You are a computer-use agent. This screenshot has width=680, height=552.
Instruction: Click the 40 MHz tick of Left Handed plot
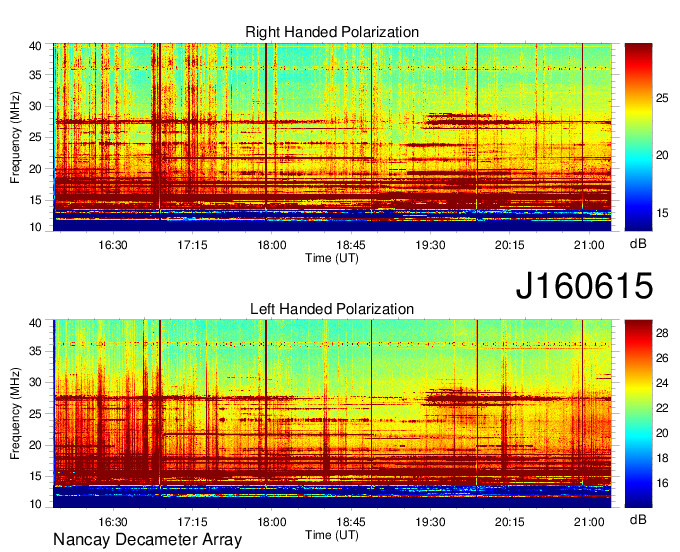[x=35, y=323]
